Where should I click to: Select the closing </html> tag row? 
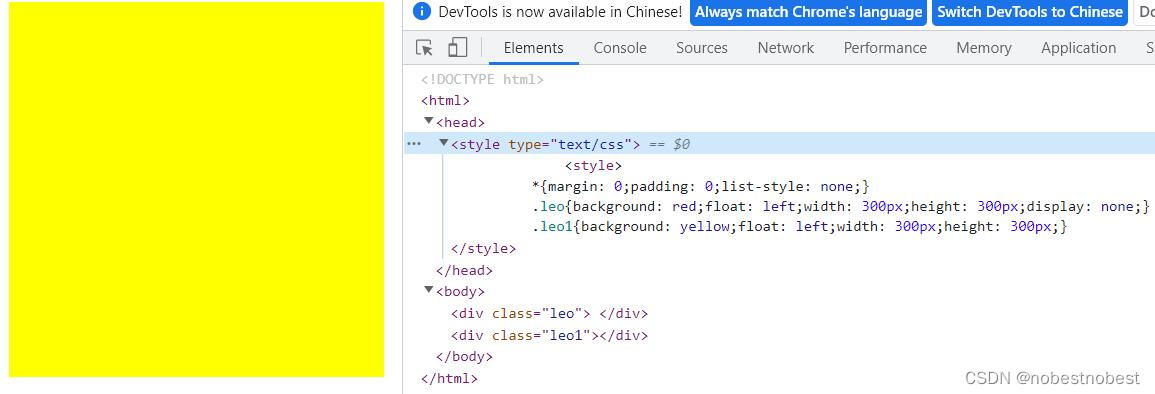point(449,379)
